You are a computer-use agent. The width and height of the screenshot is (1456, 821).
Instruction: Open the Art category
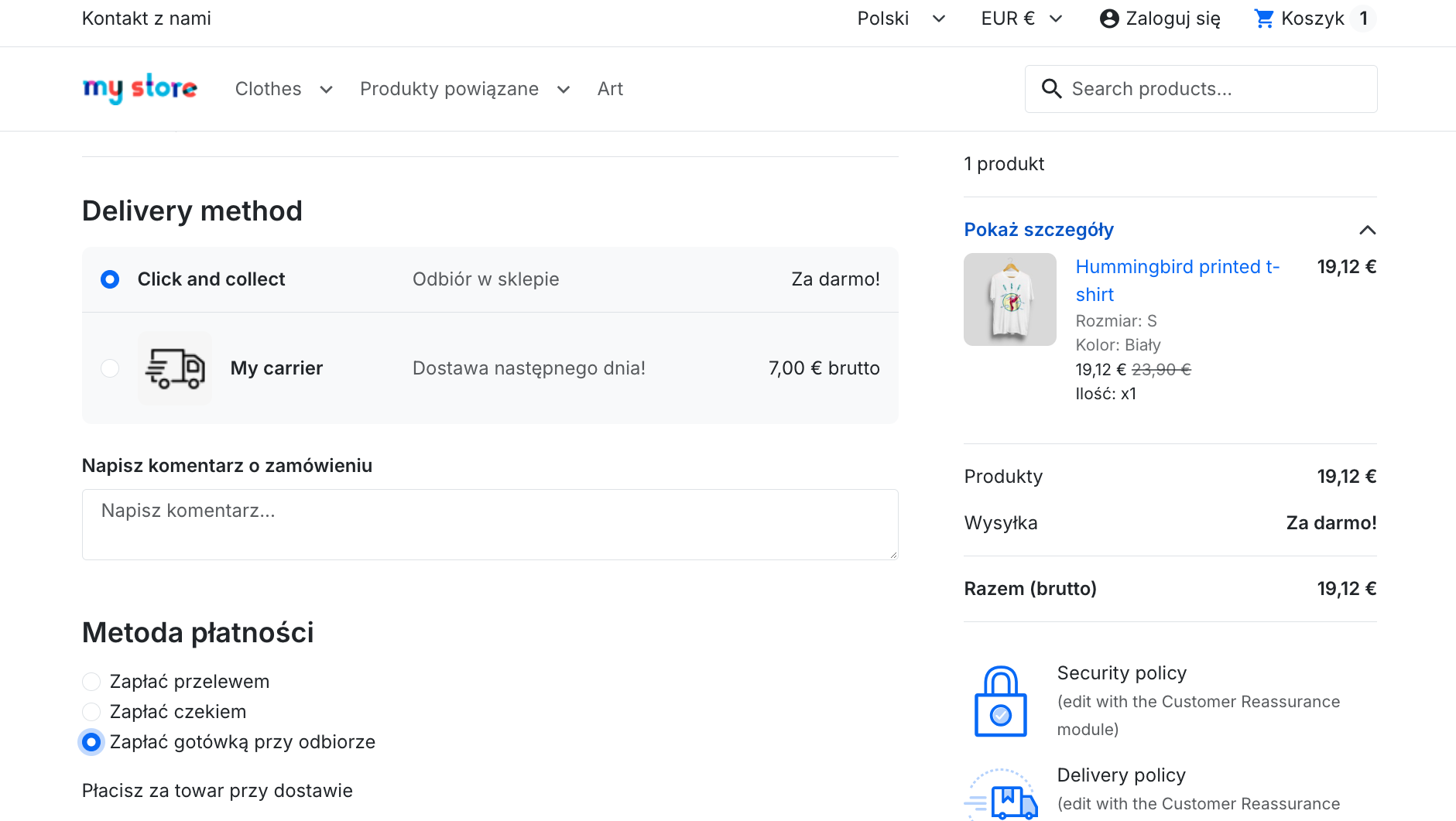click(610, 89)
